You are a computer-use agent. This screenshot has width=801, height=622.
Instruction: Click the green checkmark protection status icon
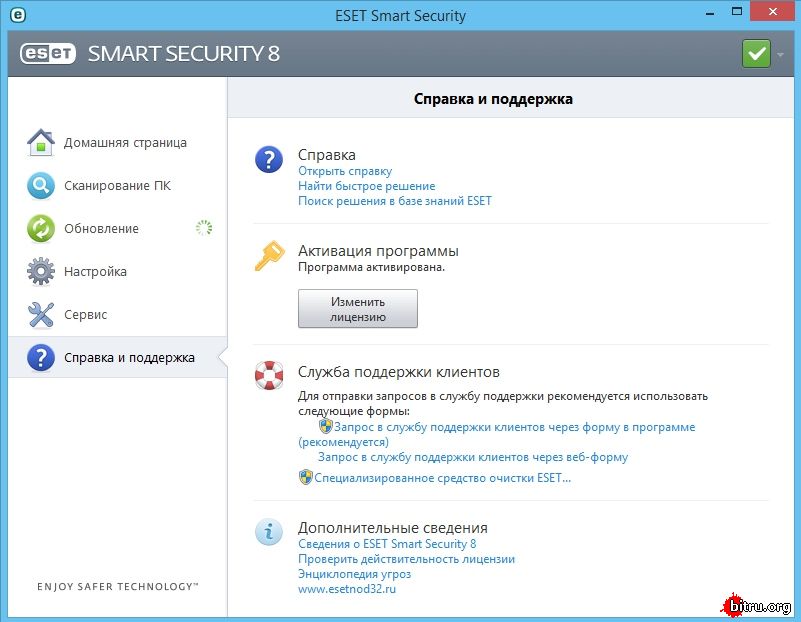coord(756,54)
